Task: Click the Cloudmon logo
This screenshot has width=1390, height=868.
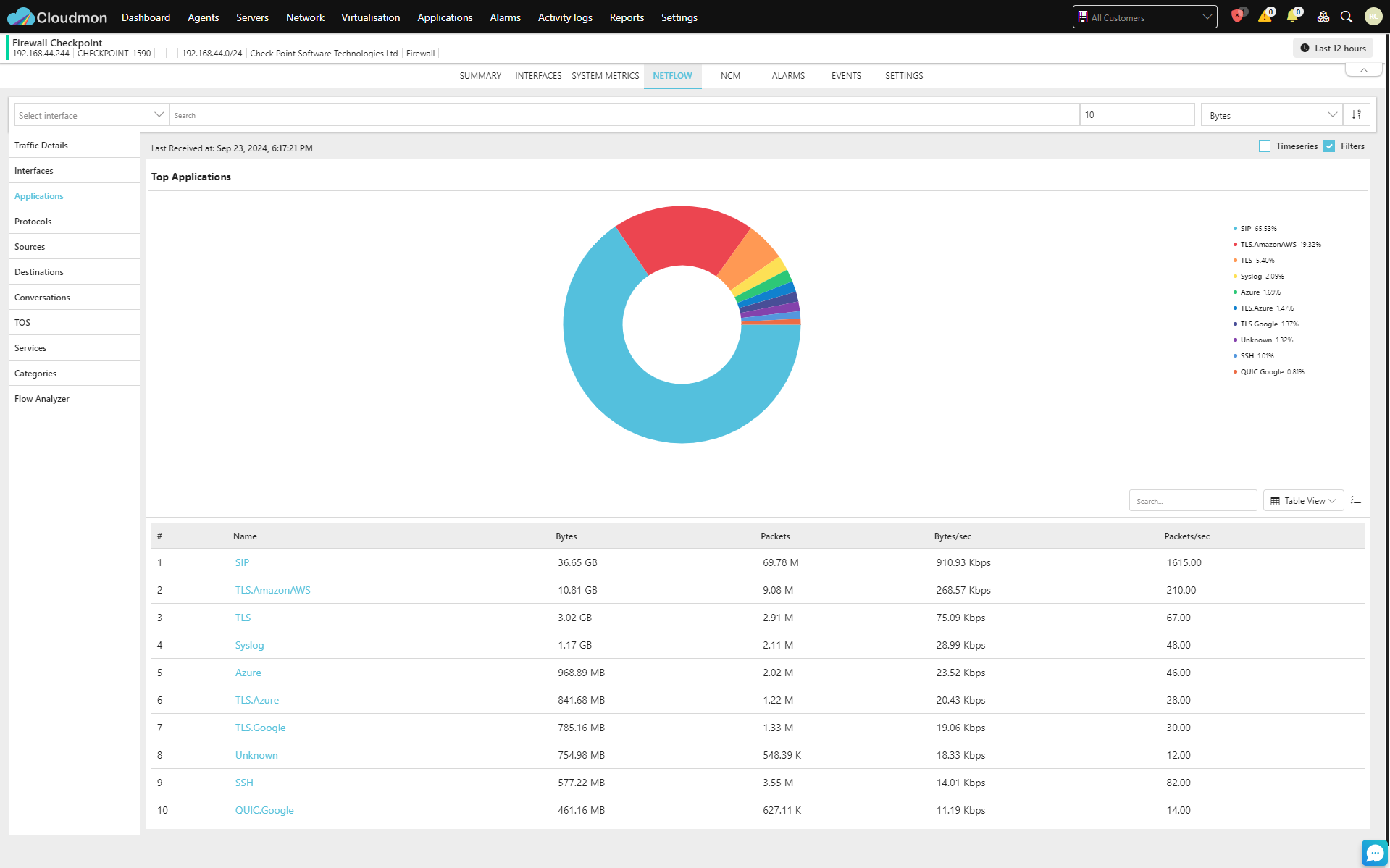Action: click(57, 17)
